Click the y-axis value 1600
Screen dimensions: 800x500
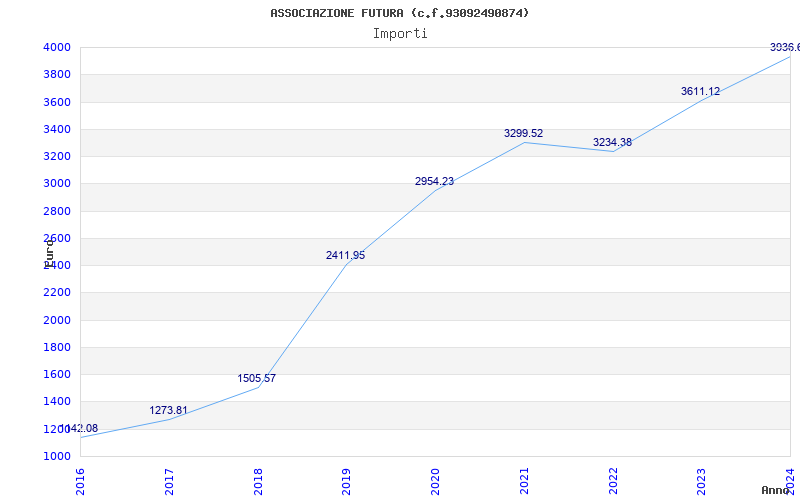(x=57, y=374)
